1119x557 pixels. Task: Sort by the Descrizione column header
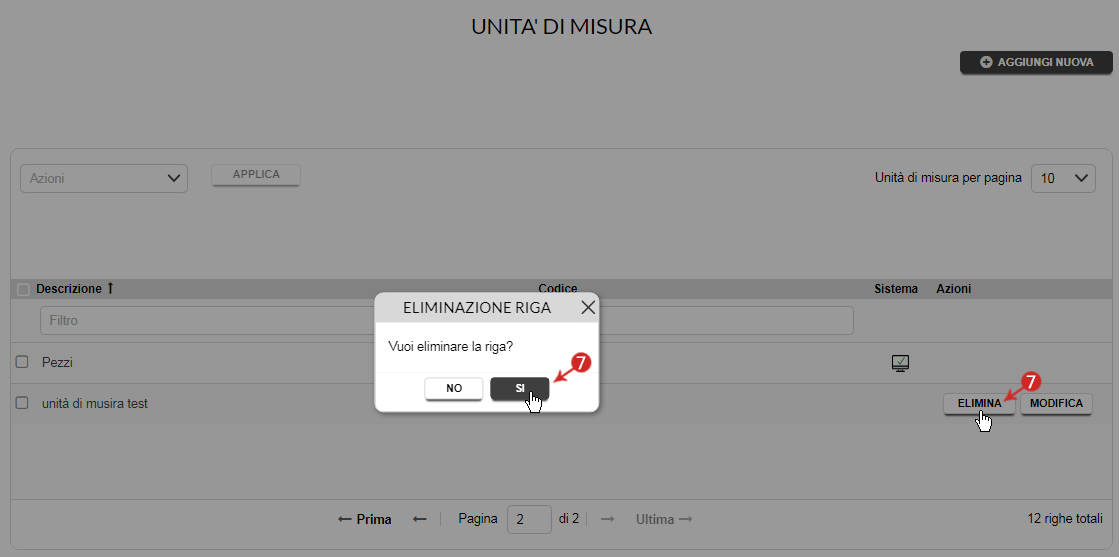click(x=75, y=288)
